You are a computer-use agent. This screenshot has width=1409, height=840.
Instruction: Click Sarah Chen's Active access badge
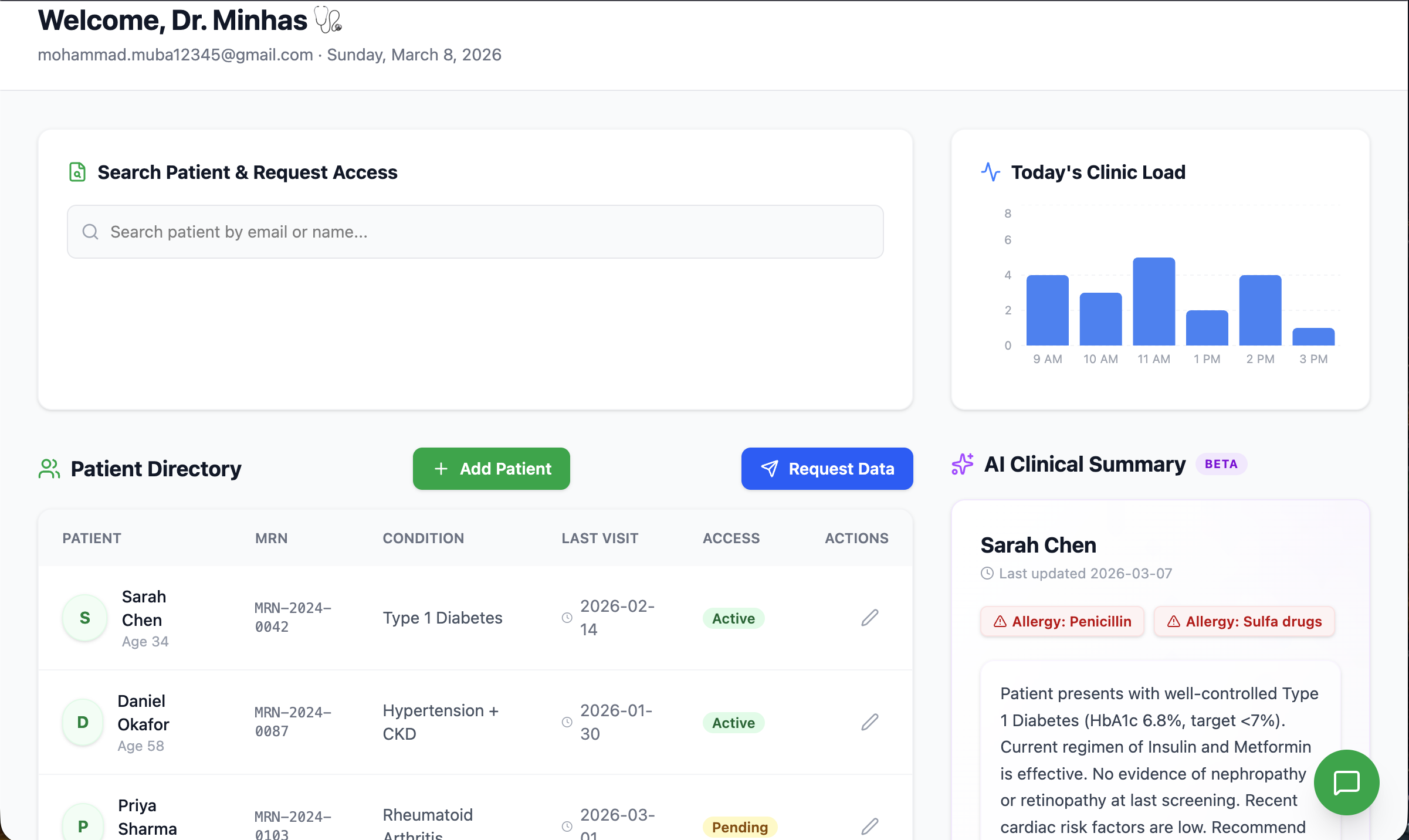tap(733, 618)
